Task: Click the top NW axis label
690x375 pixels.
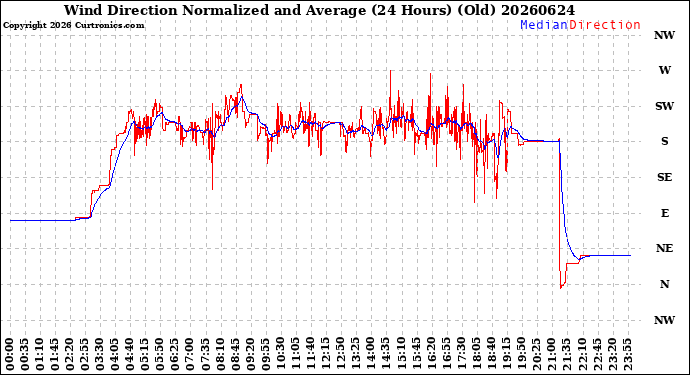Action: click(x=664, y=35)
